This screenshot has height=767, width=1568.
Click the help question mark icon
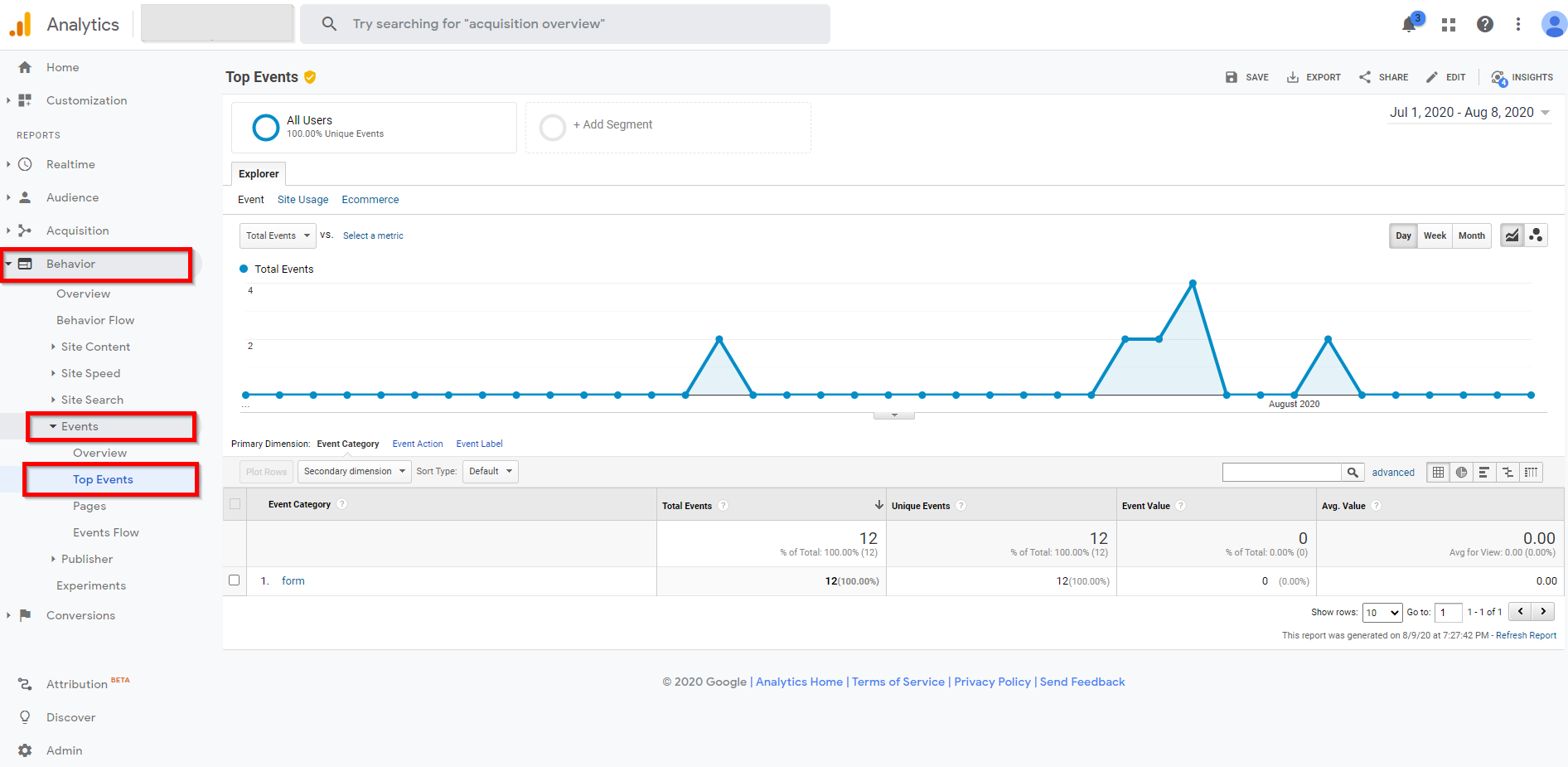[1485, 25]
